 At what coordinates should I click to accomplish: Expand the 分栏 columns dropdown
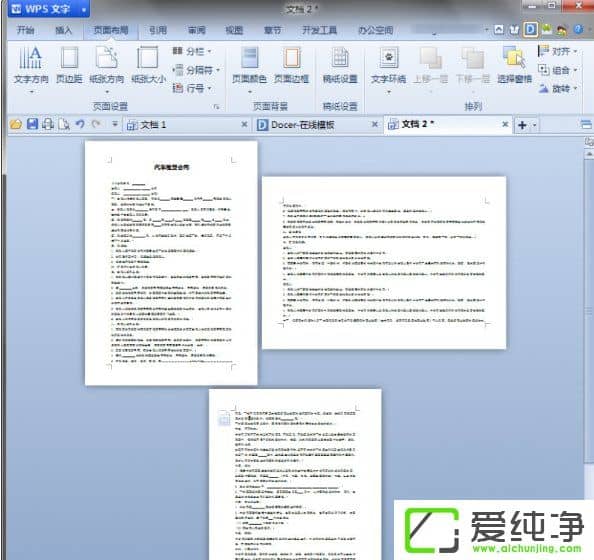[x=192, y=51]
